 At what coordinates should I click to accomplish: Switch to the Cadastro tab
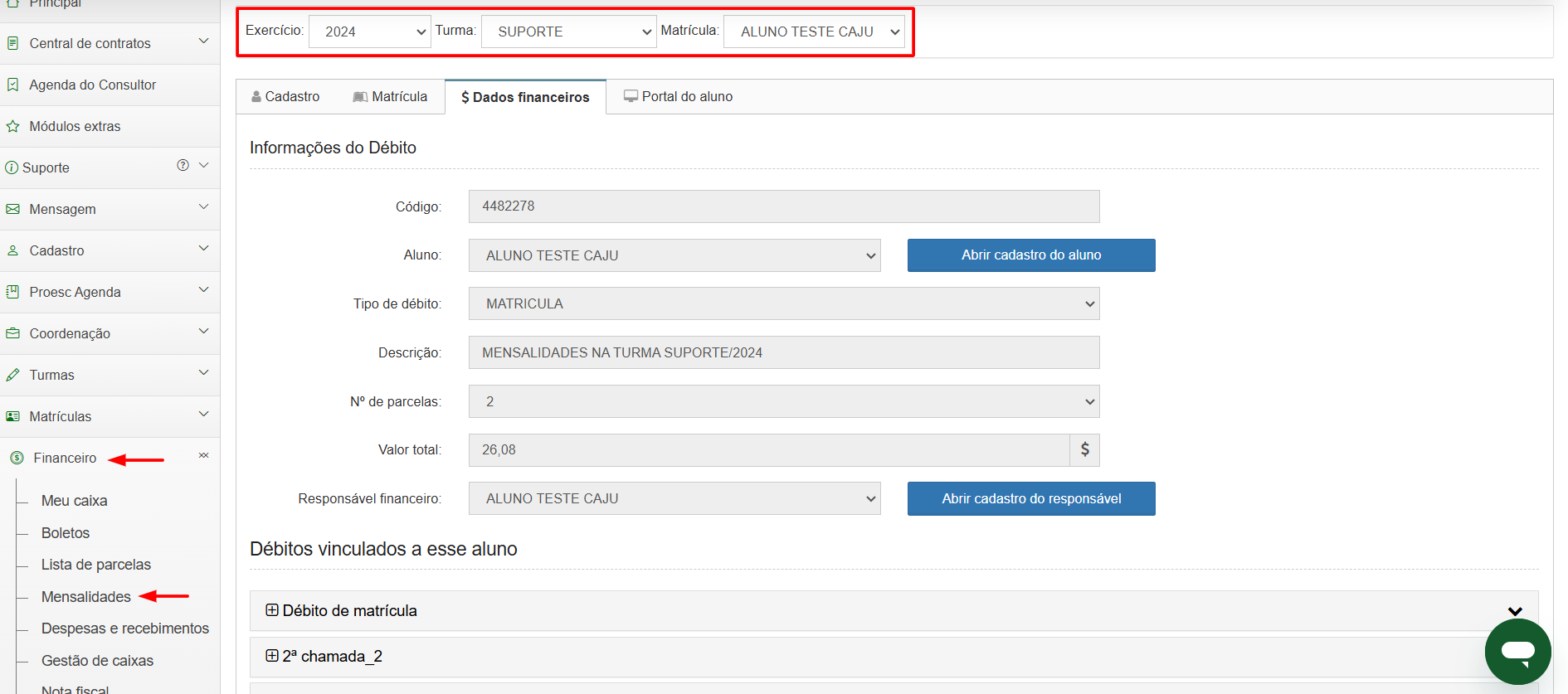pyautogui.click(x=285, y=97)
